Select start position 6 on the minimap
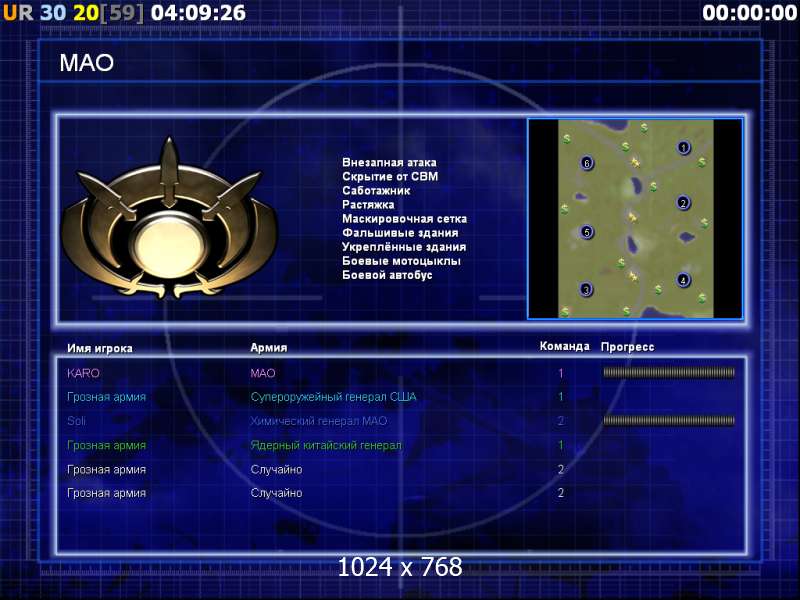This screenshot has height=600, width=800. (x=587, y=163)
